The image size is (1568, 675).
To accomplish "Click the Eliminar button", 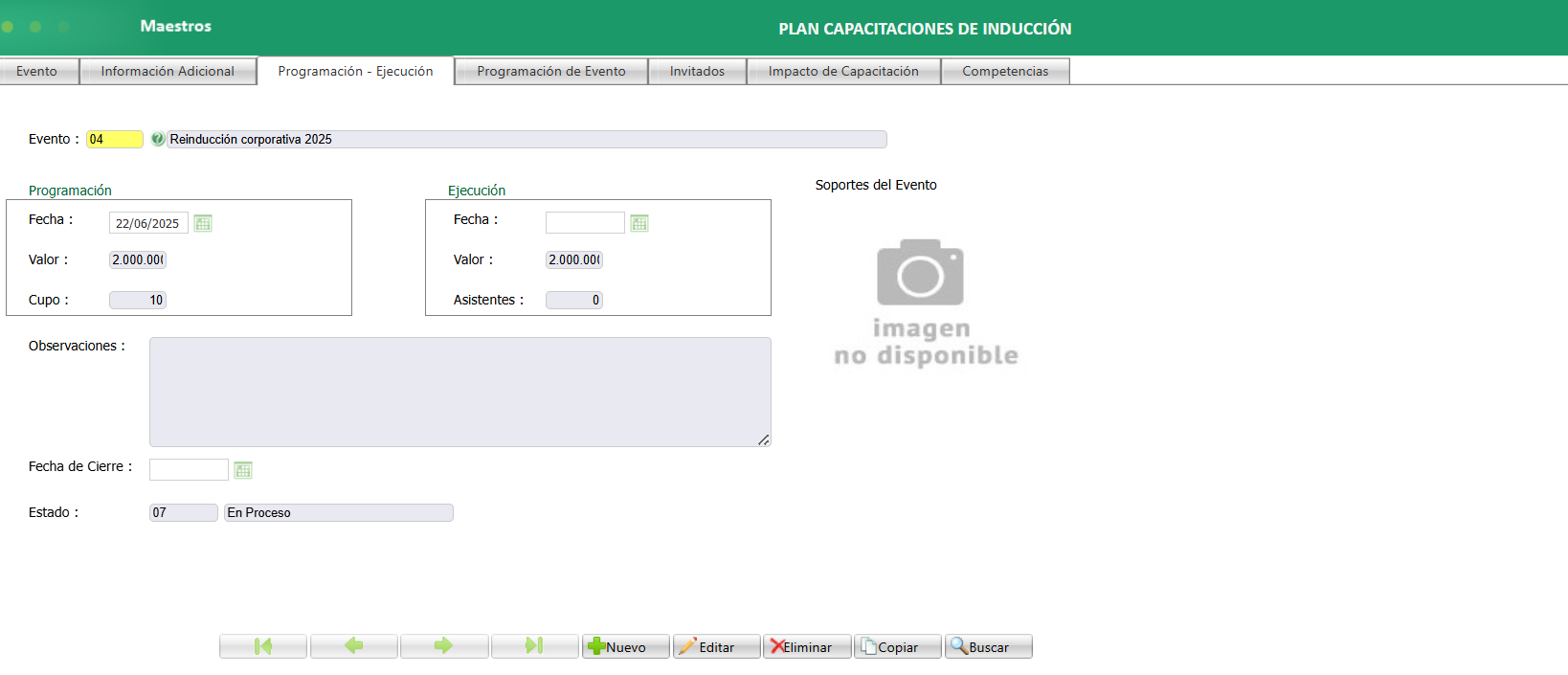I will [807, 646].
